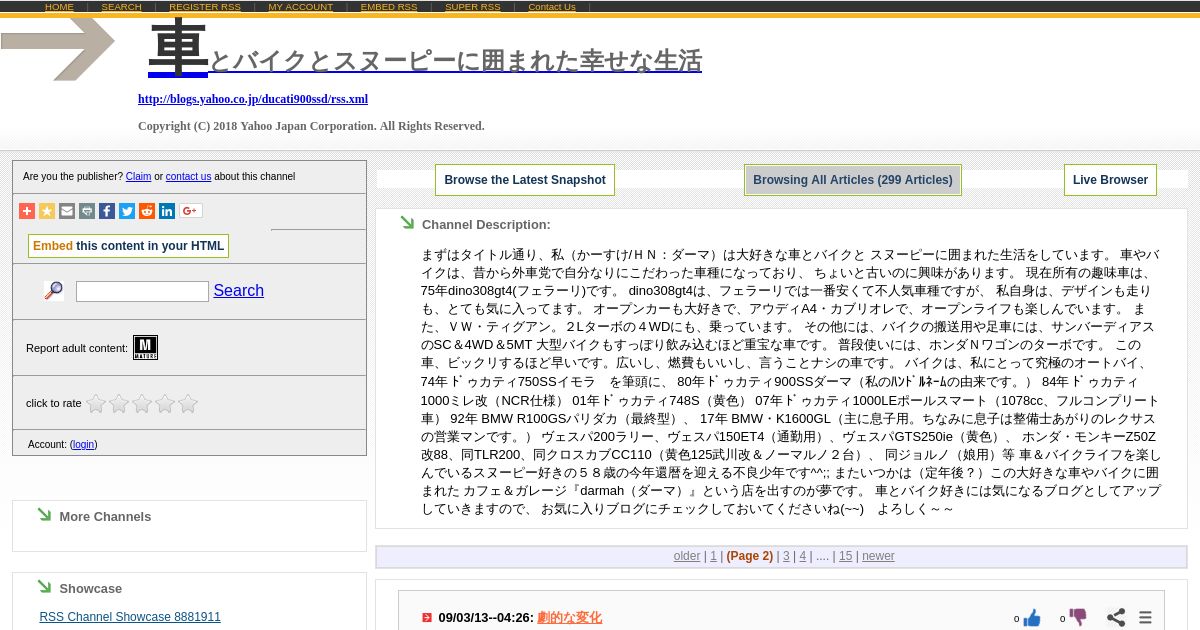Screen dimensions: 1200x630
Task: Open the article share icon
Action: pyautogui.click(x=1116, y=618)
